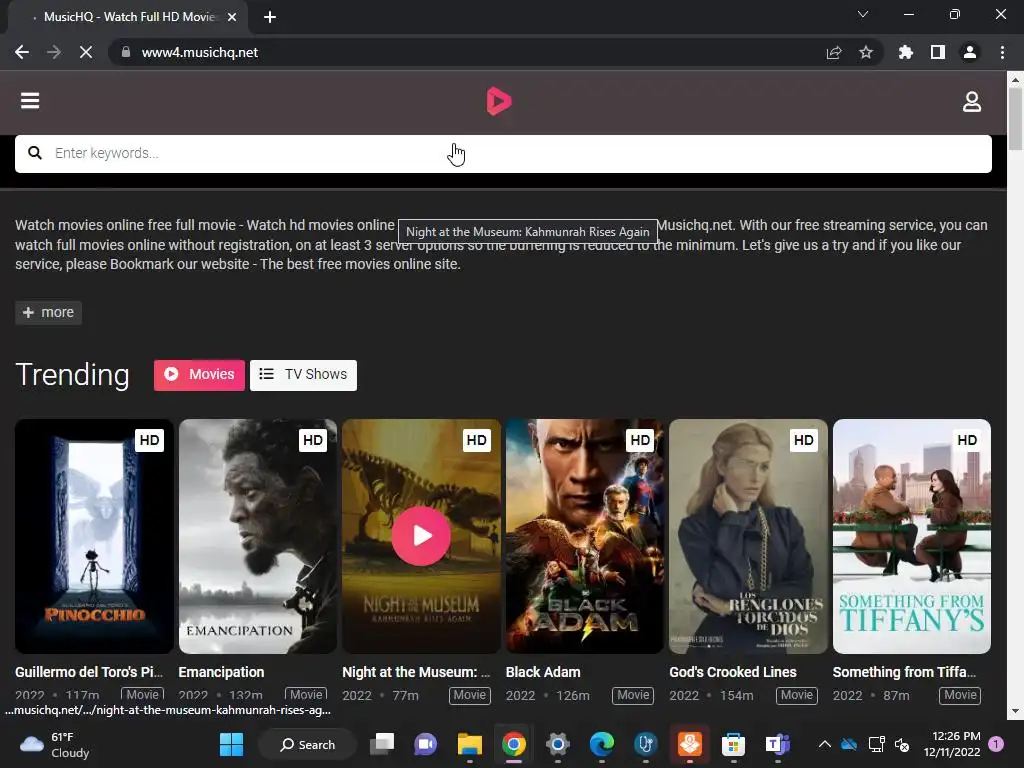This screenshot has height=768, width=1024.
Task: Open the God's Crooked Lines poster
Action: pyautogui.click(x=748, y=536)
